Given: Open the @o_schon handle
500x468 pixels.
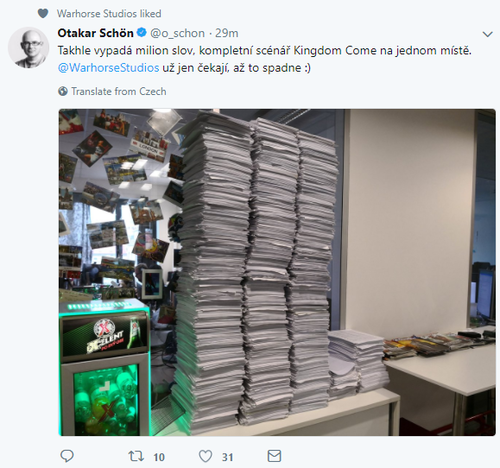Looking at the screenshot, I should pyautogui.click(x=177, y=33).
